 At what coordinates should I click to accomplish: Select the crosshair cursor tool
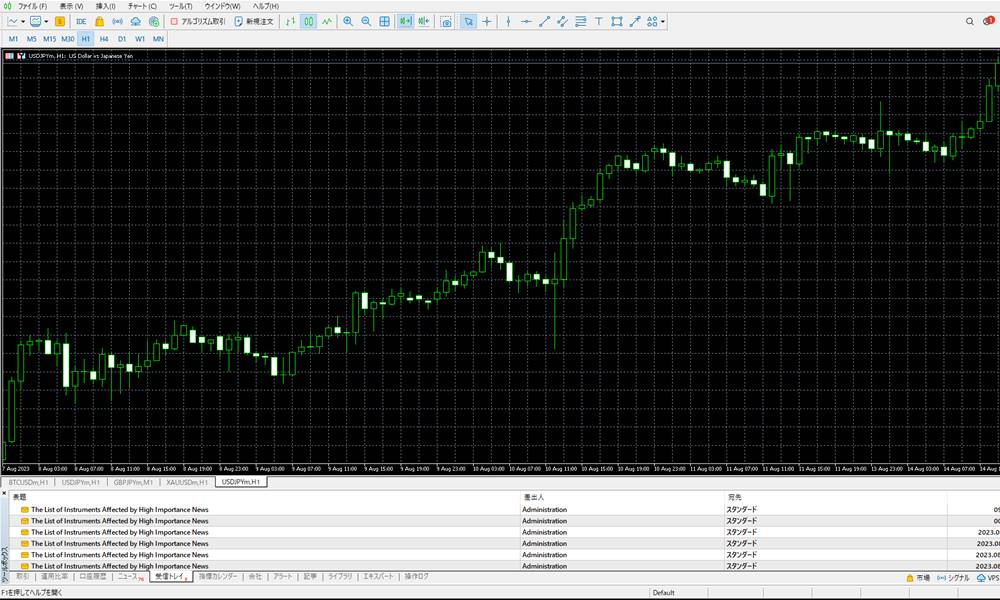(x=487, y=21)
